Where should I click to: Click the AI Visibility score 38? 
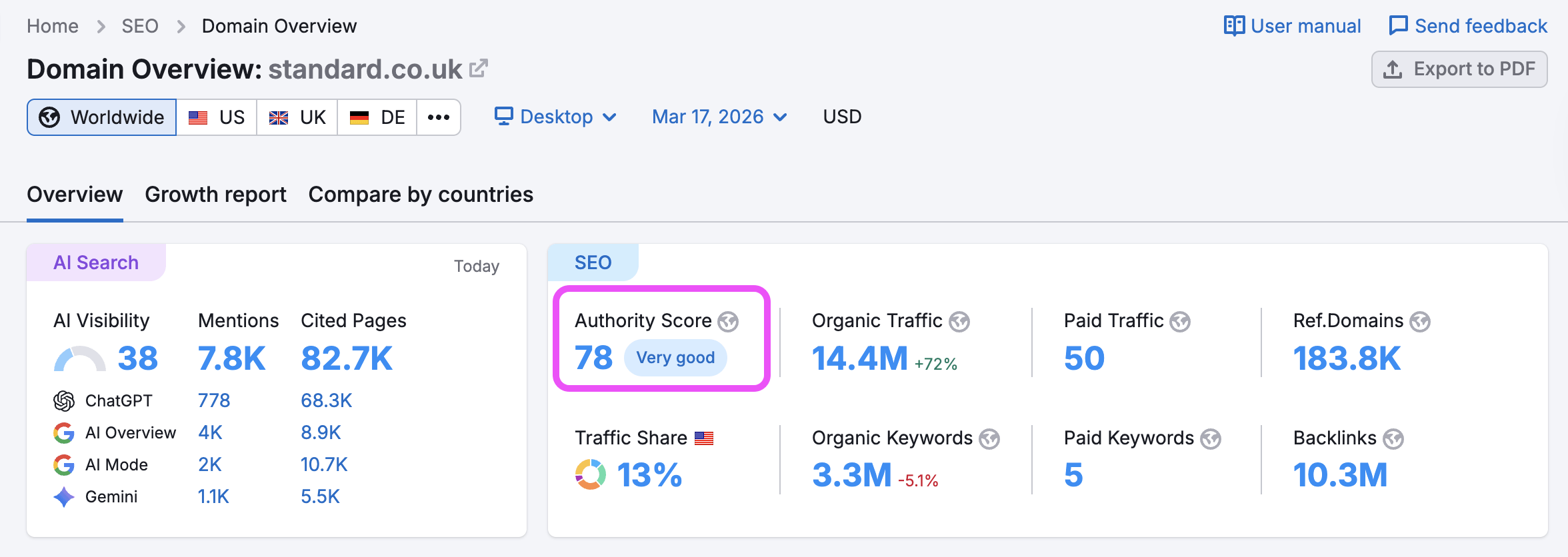coord(138,358)
